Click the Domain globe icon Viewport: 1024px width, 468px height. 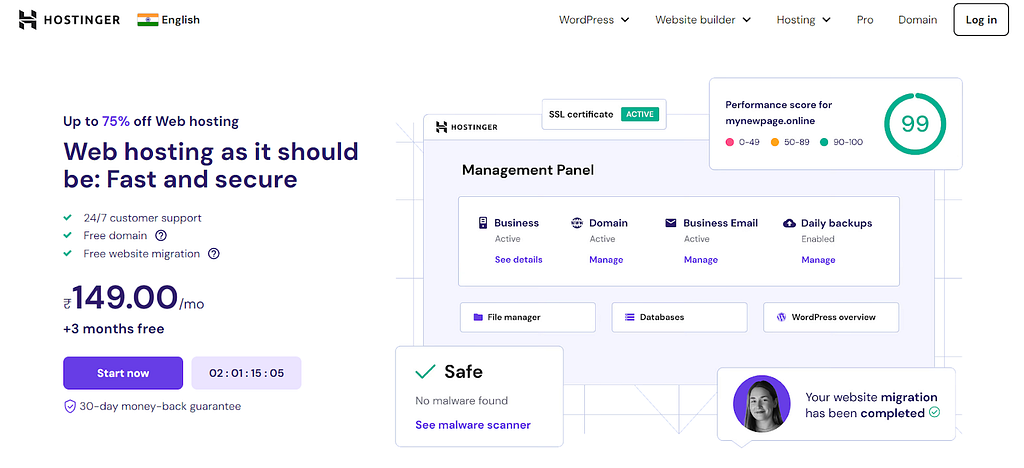[x=577, y=223]
